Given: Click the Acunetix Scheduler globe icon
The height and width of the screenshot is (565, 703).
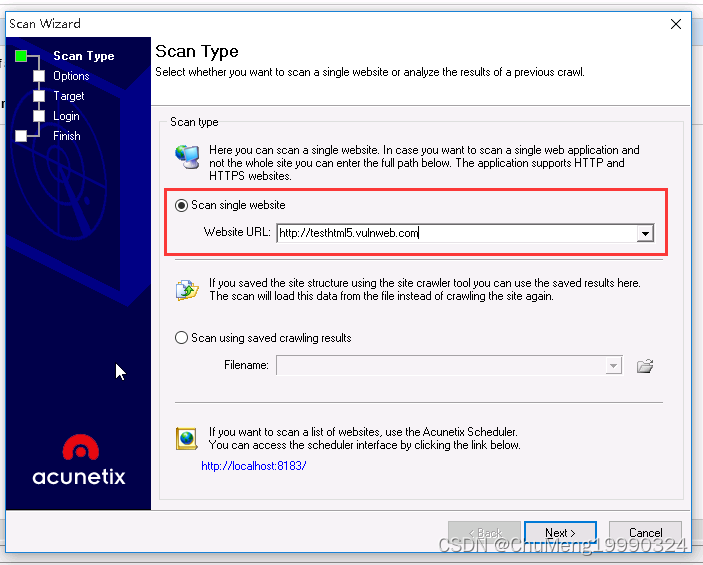Looking at the screenshot, I should coord(186,439).
